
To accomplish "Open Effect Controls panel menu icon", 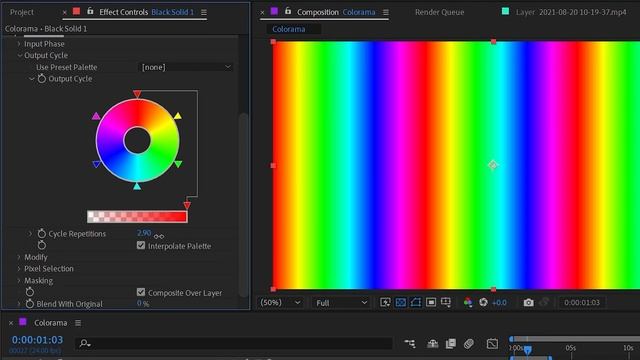I will [x=204, y=12].
